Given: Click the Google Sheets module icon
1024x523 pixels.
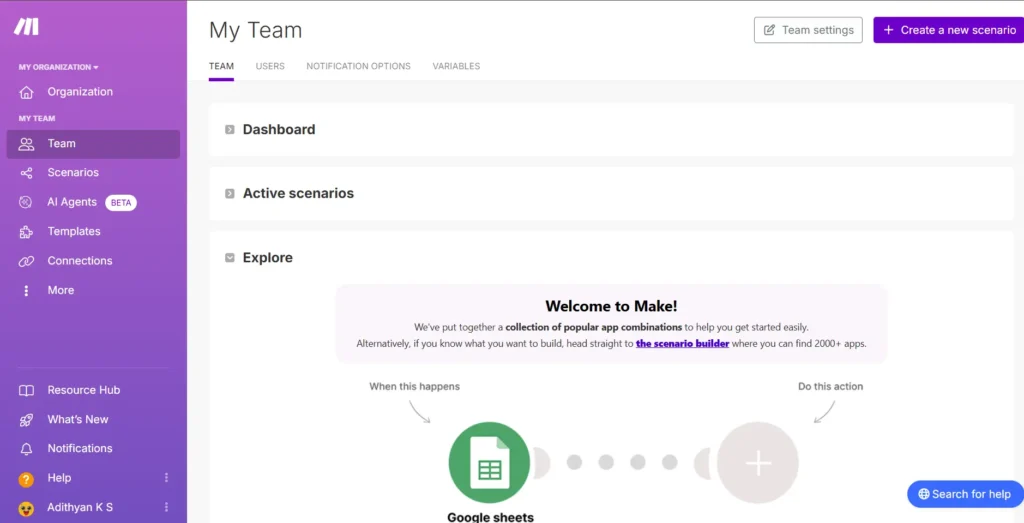Looking at the screenshot, I should click(x=489, y=462).
